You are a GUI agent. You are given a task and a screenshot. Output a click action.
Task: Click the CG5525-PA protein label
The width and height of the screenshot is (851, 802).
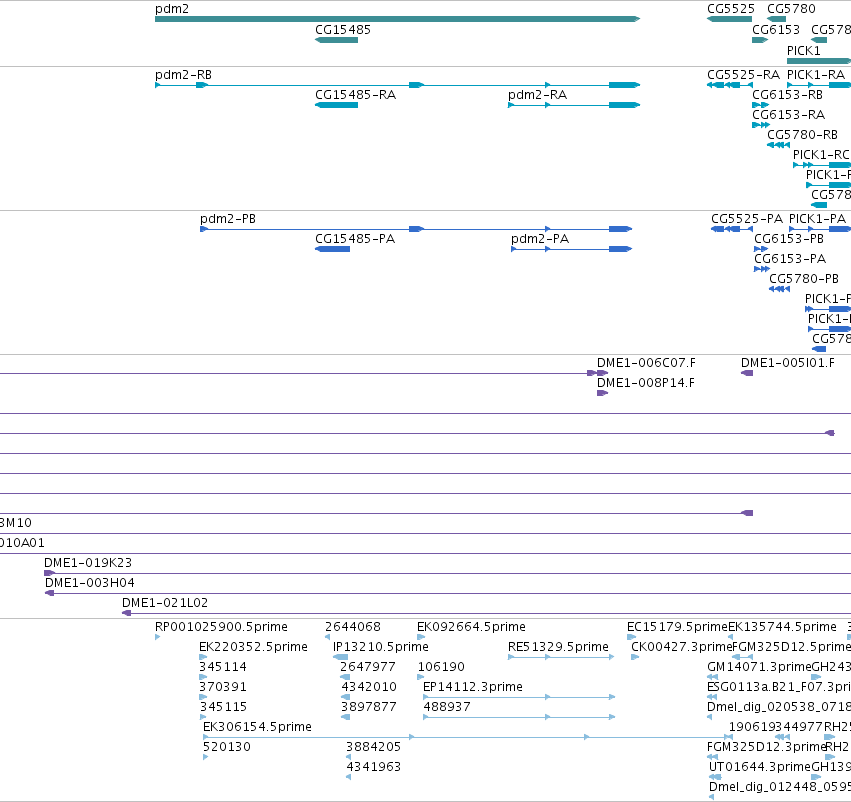click(x=747, y=219)
